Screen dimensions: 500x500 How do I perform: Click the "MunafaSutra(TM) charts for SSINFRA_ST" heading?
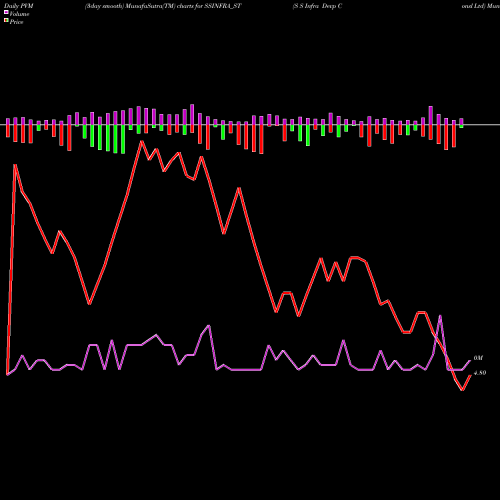coord(182,6)
